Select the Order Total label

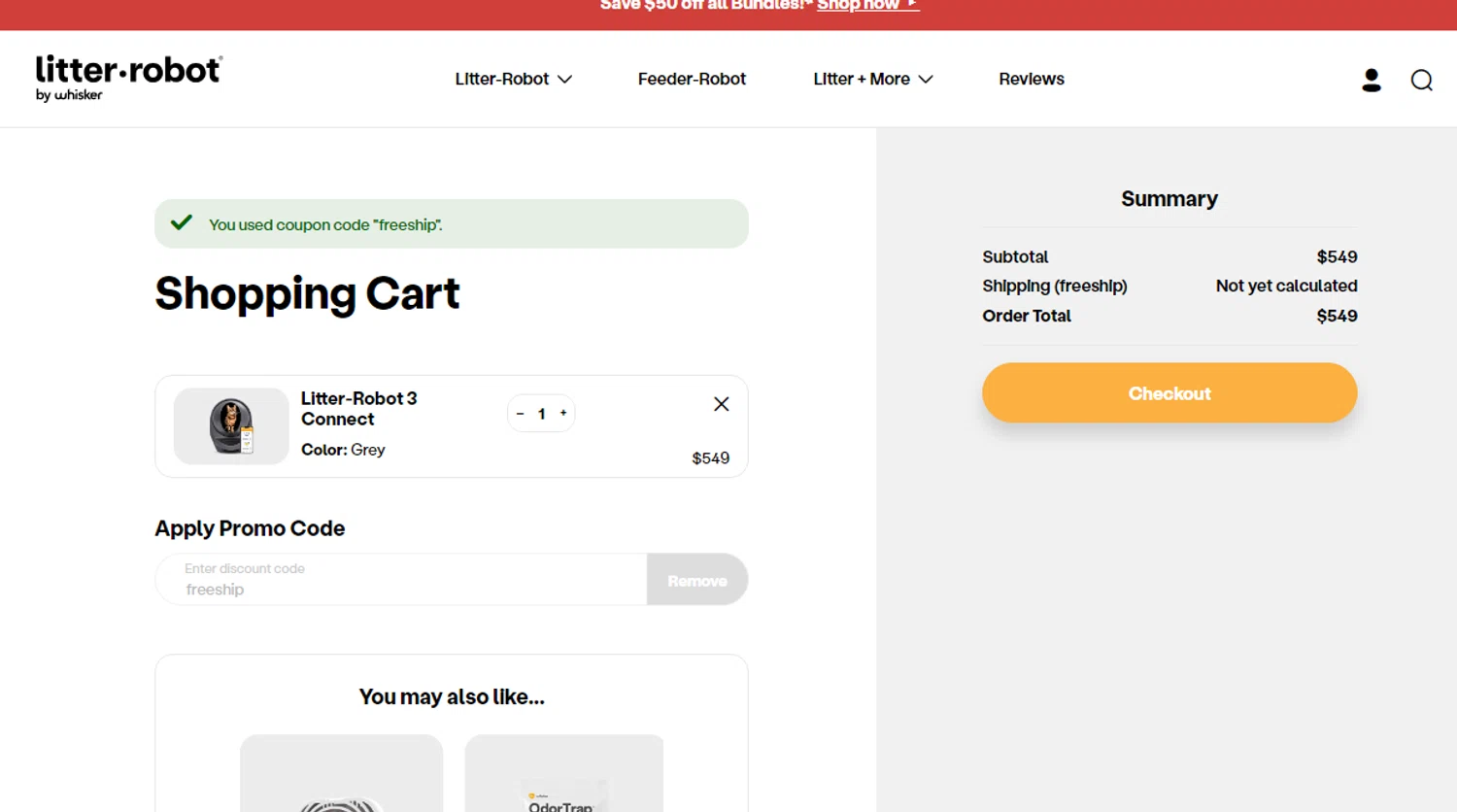click(1026, 316)
